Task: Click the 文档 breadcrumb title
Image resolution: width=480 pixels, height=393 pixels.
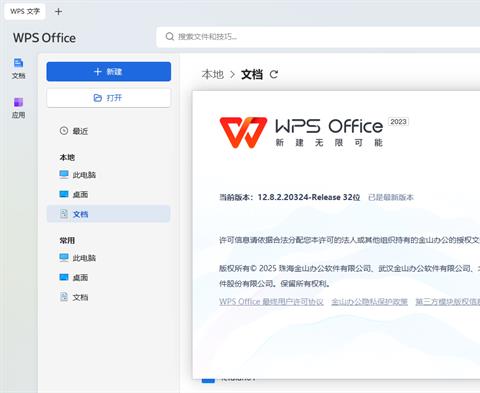Action: [252, 74]
